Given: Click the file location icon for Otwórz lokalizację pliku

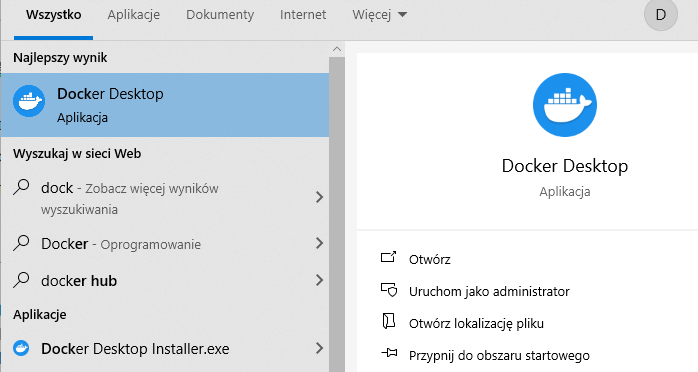Looking at the screenshot, I should click(389, 321).
